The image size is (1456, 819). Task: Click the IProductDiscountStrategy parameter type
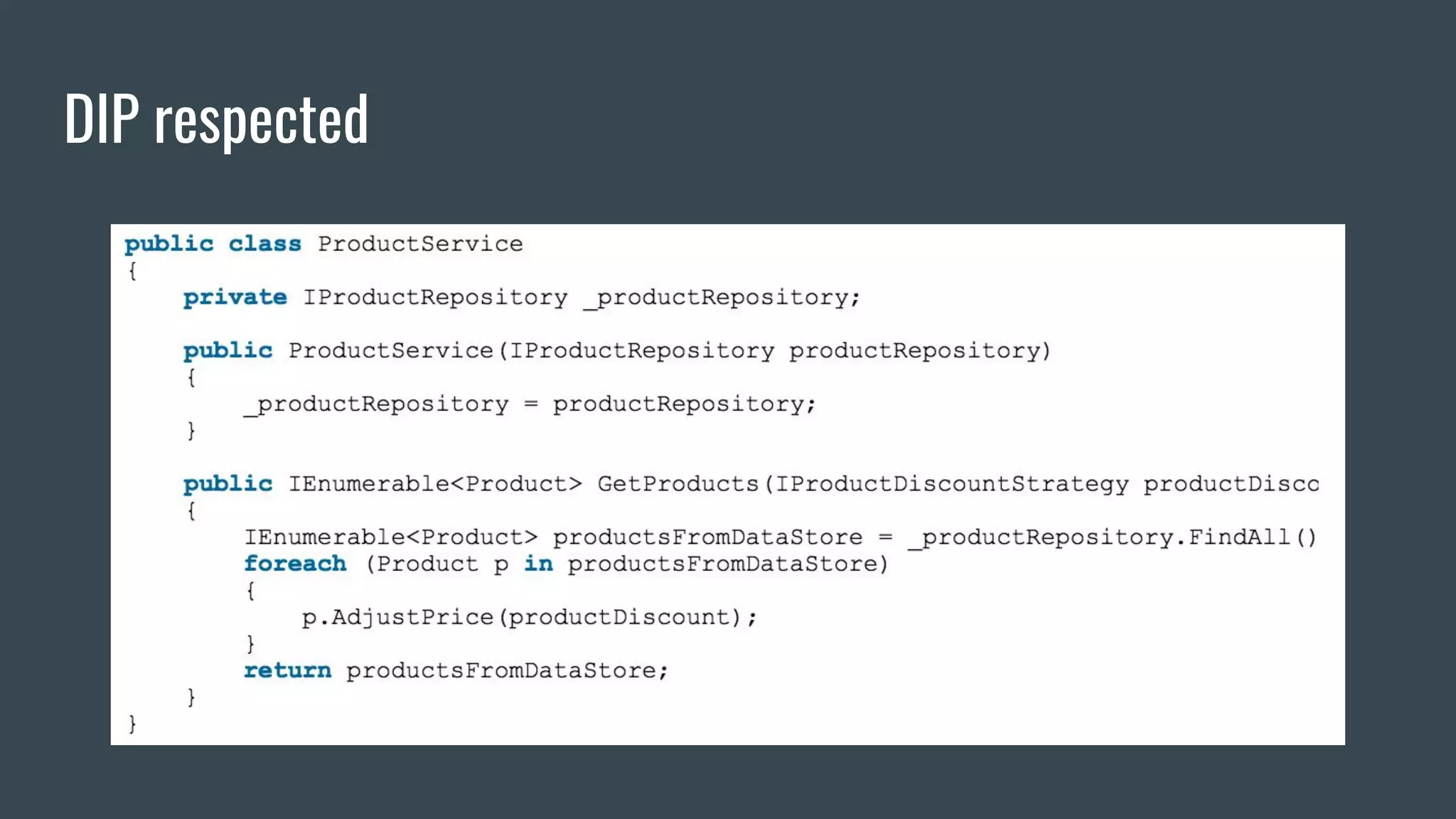(x=951, y=484)
